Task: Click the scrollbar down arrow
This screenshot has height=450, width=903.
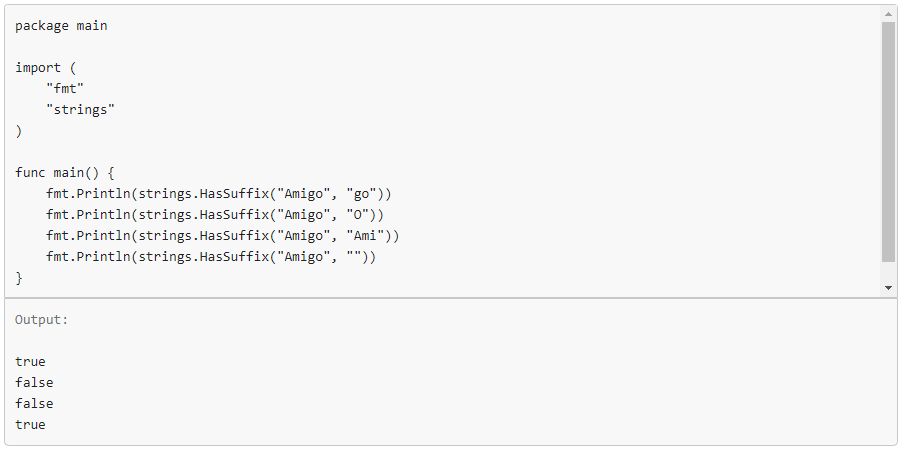Action: (888, 288)
